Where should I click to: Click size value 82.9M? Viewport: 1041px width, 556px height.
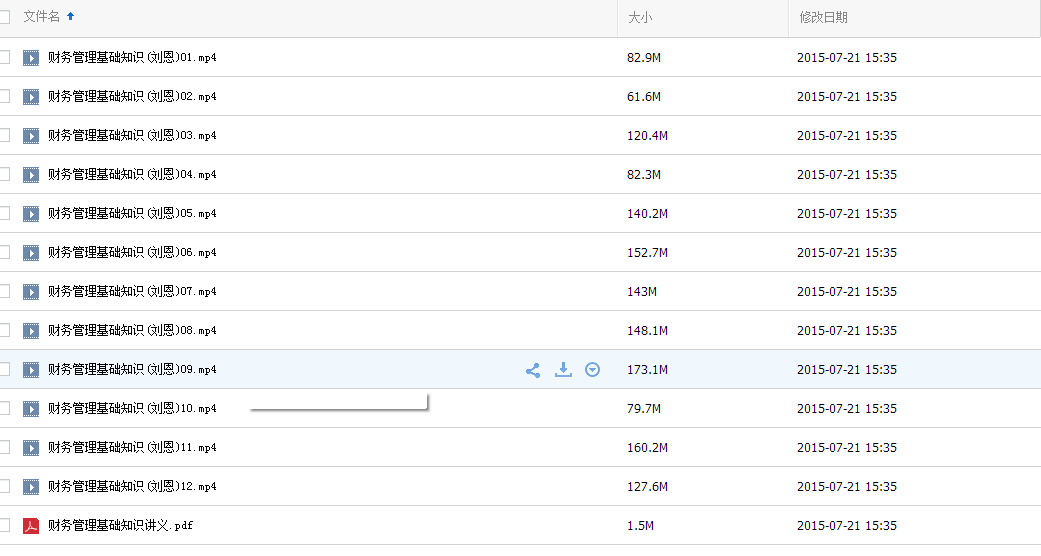tap(644, 58)
